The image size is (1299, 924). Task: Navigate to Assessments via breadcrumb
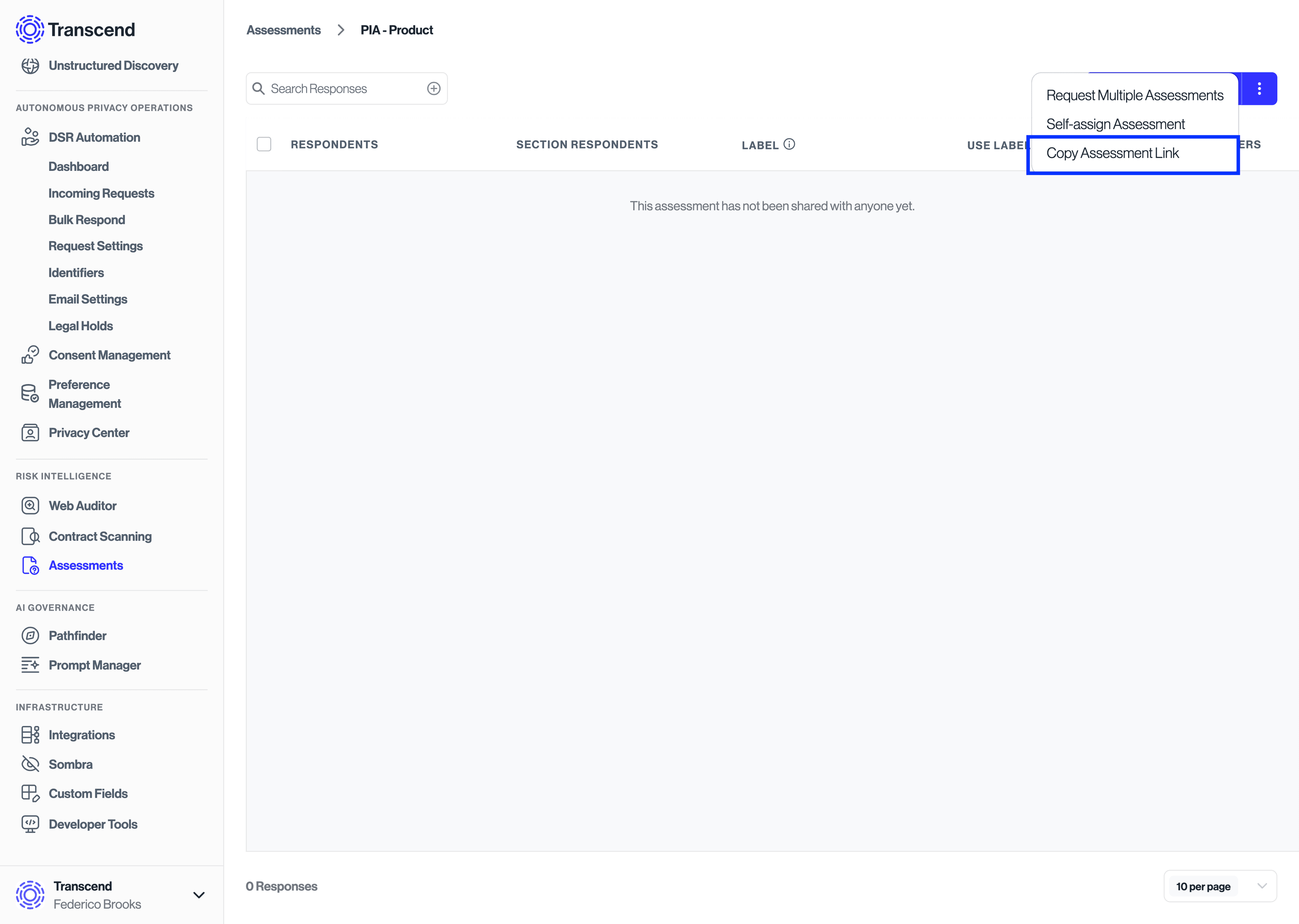(x=283, y=29)
